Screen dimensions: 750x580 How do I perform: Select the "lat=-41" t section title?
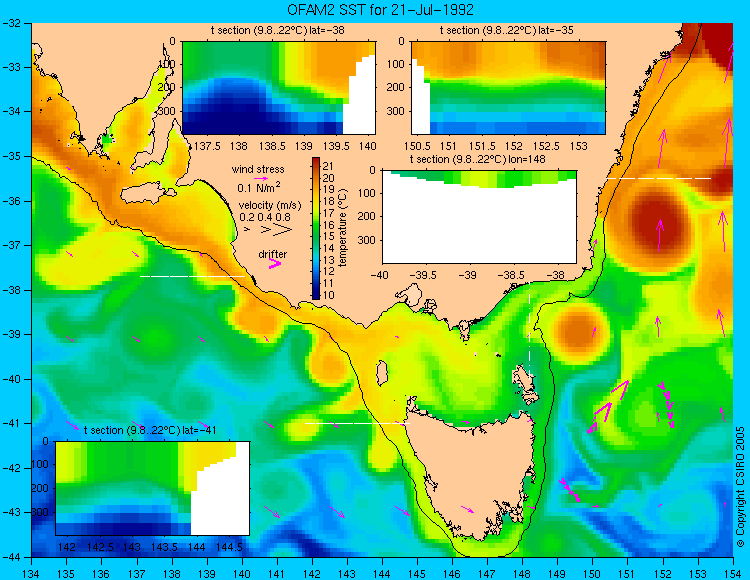[150, 430]
